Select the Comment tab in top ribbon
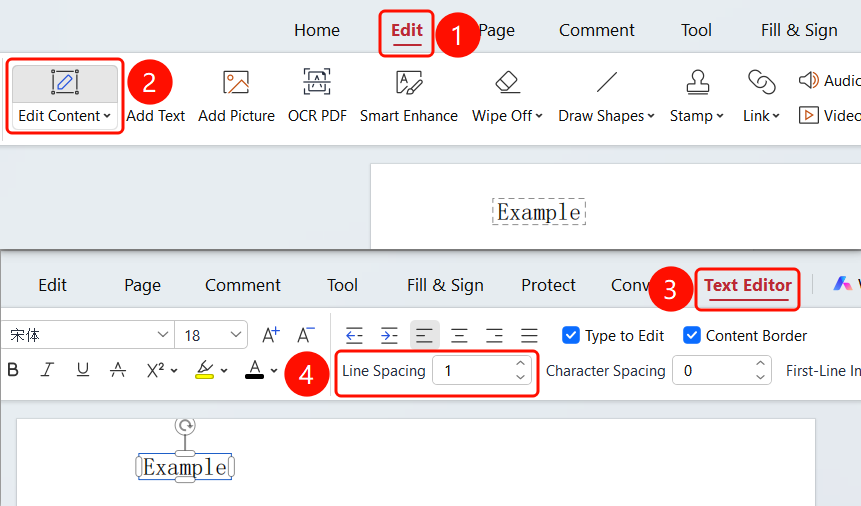This screenshot has height=506, width=861. click(x=596, y=30)
